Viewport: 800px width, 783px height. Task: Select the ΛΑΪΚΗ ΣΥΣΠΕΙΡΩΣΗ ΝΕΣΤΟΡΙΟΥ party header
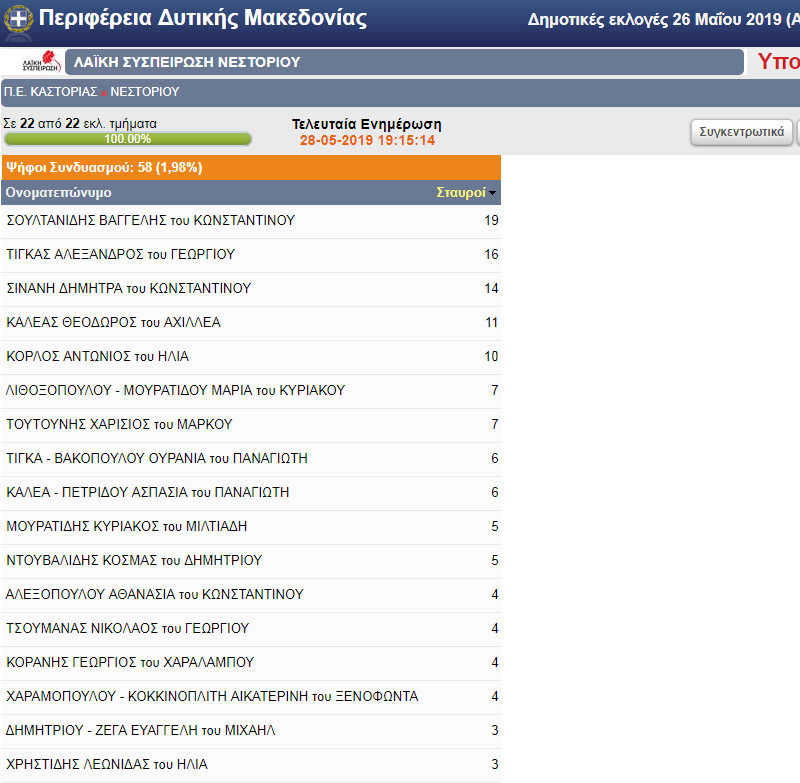tap(188, 63)
